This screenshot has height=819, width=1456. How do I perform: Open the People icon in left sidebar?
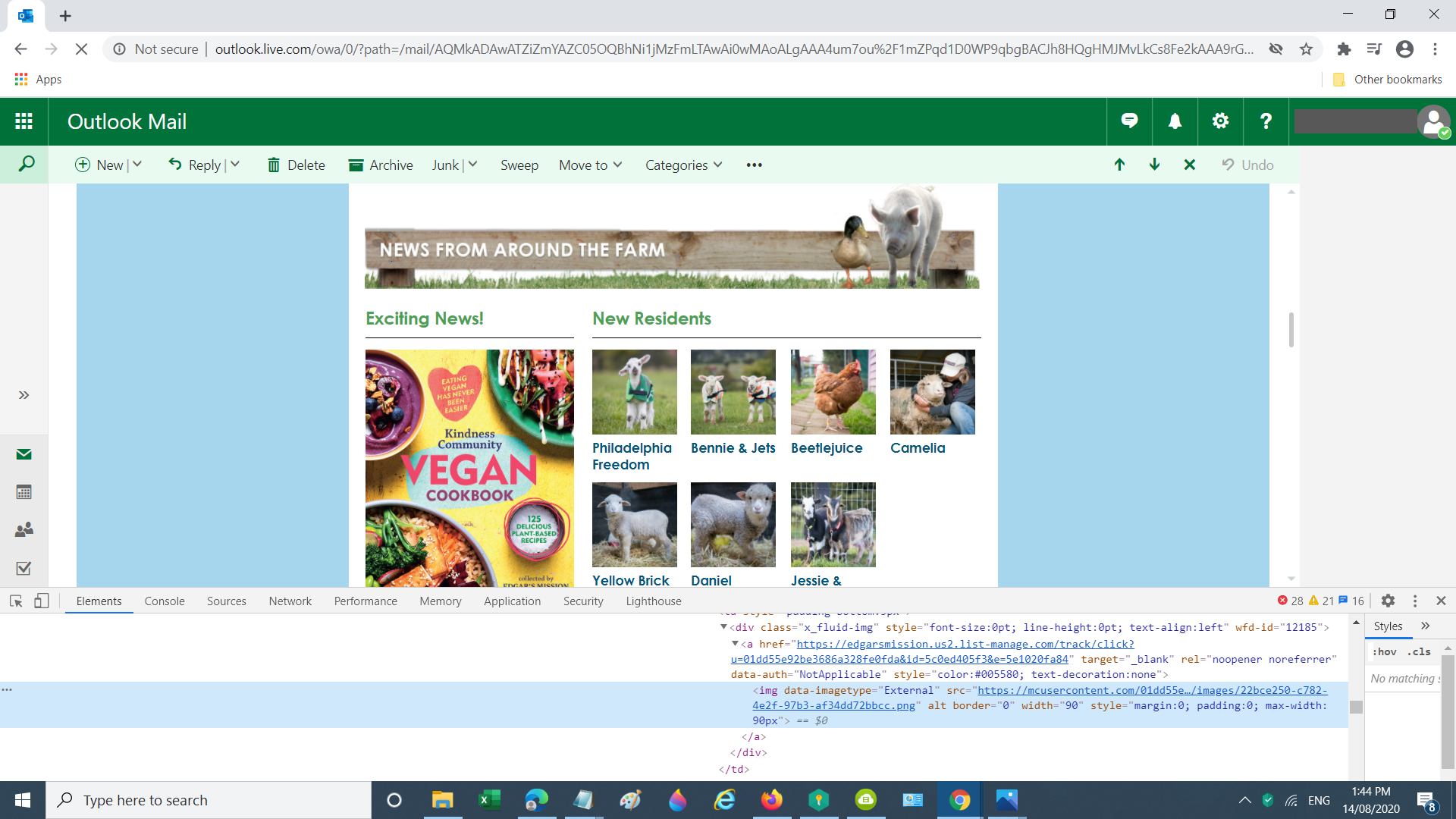tap(24, 530)
